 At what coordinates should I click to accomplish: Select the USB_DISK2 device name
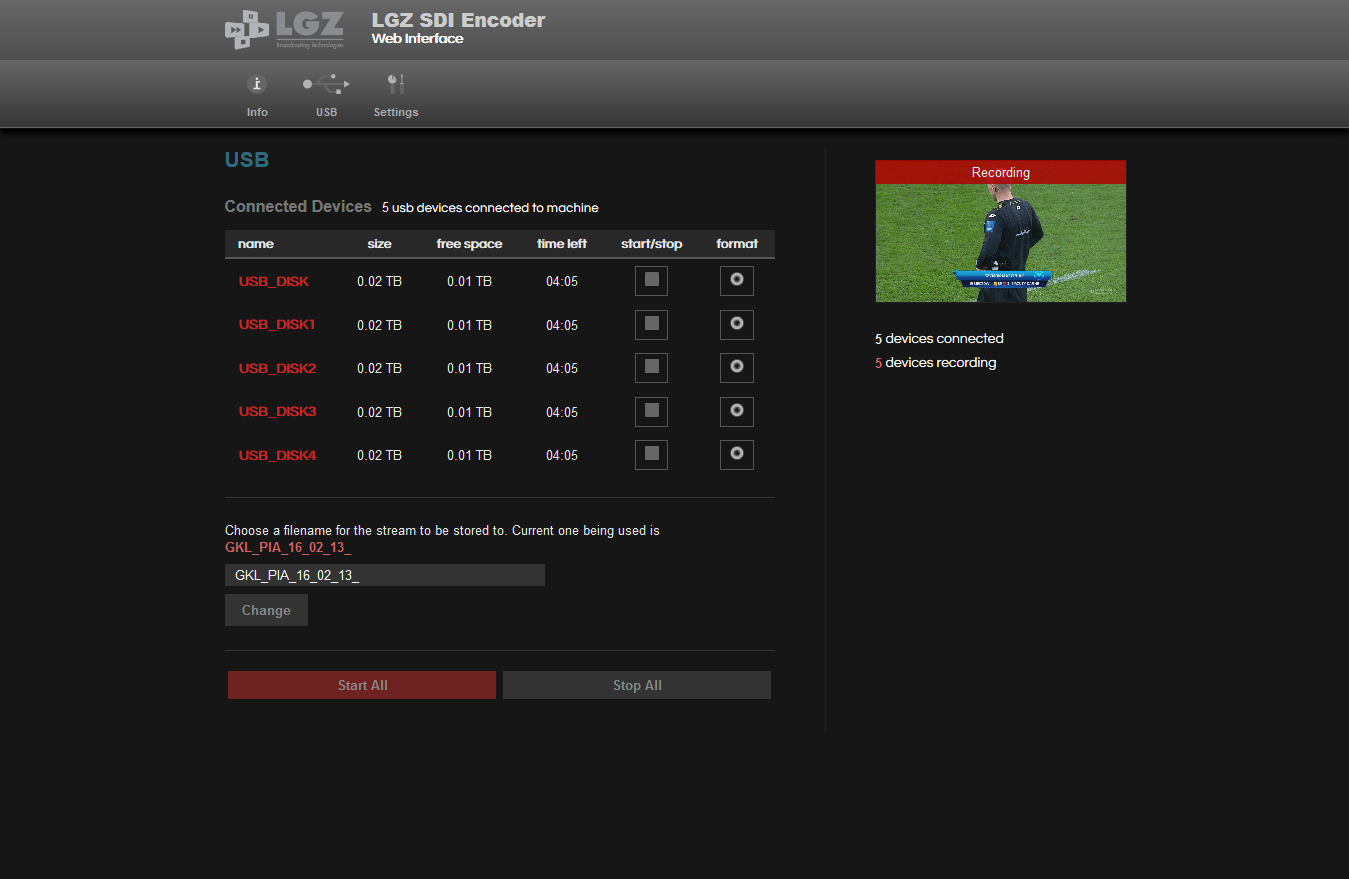coord(277,369)
